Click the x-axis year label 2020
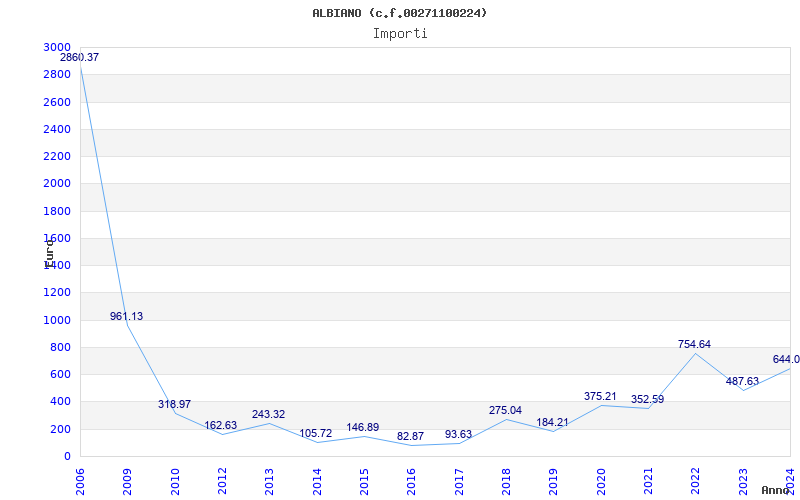 tap(601, 481)
